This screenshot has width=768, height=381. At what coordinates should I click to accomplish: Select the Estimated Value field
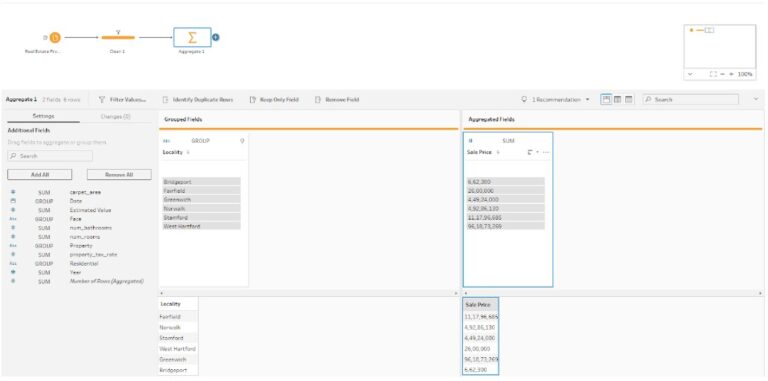click(x=91, y=210)
